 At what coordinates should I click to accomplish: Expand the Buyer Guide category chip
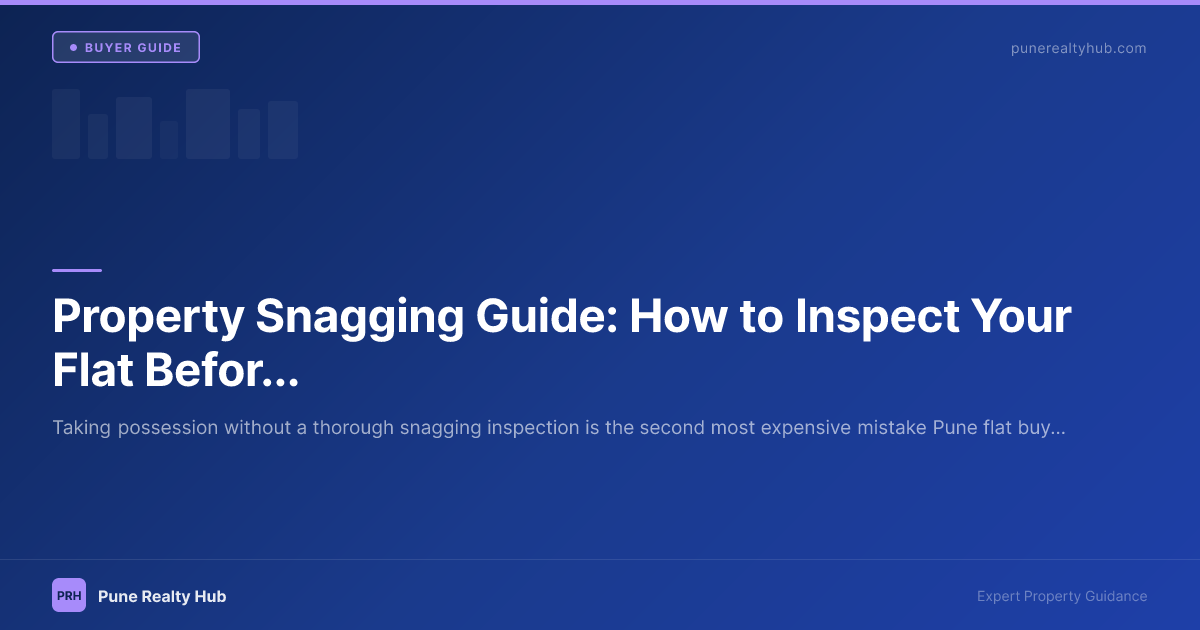coord(125,46)
